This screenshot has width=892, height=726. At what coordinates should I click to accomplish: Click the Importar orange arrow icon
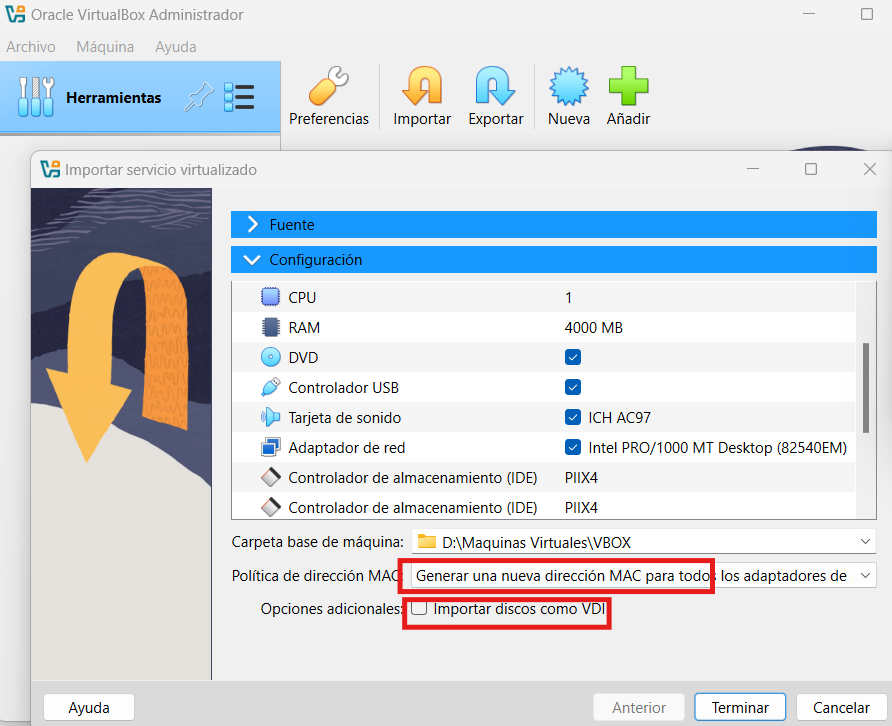[x=422, y=86]
